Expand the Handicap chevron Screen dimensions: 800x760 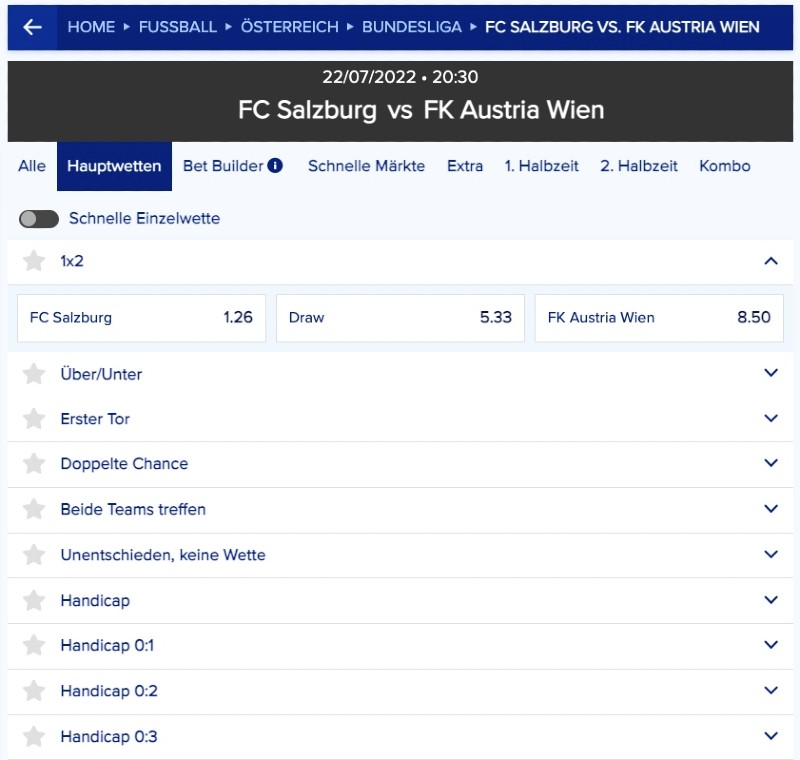coord(771,600)
